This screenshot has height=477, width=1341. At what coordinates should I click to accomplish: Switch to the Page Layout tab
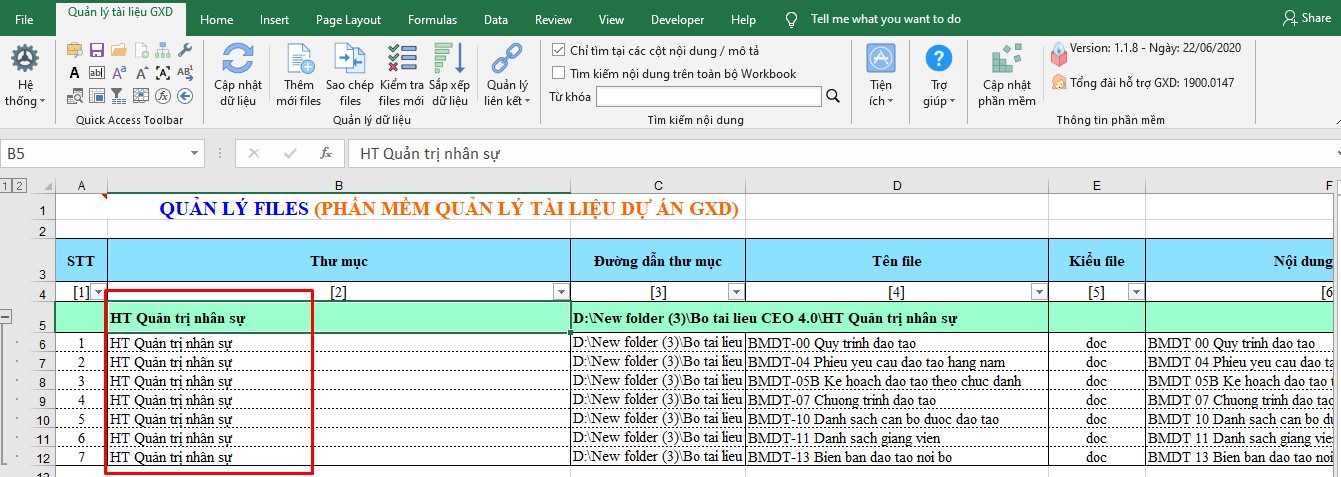pos(348,20)
